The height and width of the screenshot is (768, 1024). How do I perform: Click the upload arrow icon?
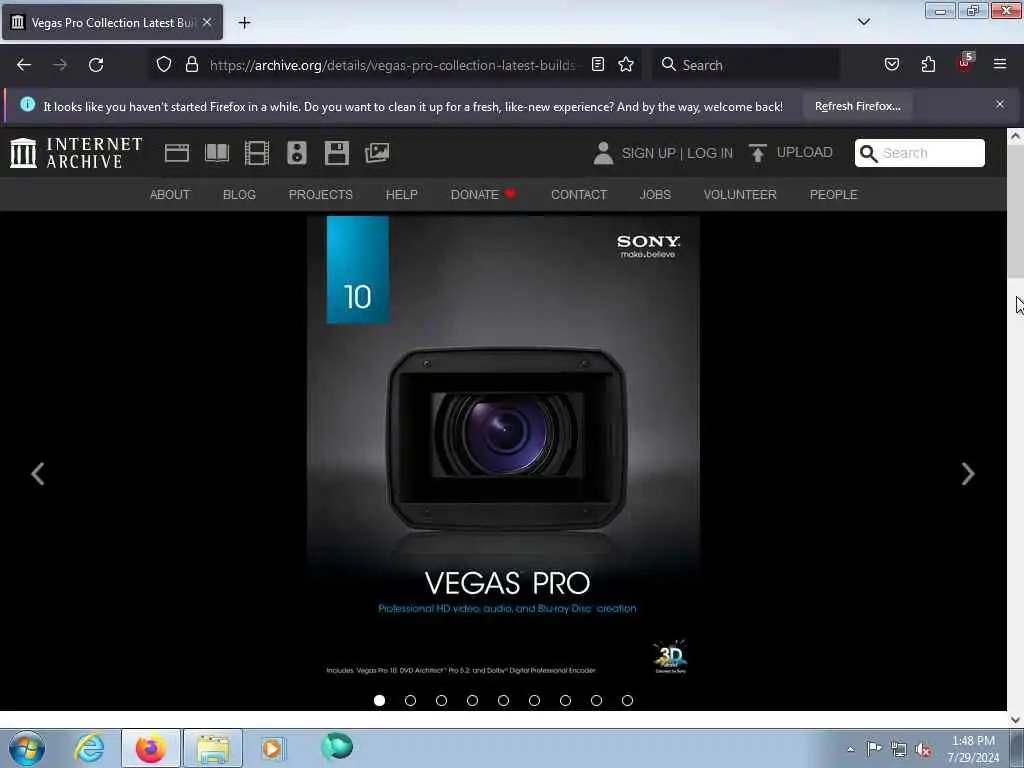(x=758, y=153)
